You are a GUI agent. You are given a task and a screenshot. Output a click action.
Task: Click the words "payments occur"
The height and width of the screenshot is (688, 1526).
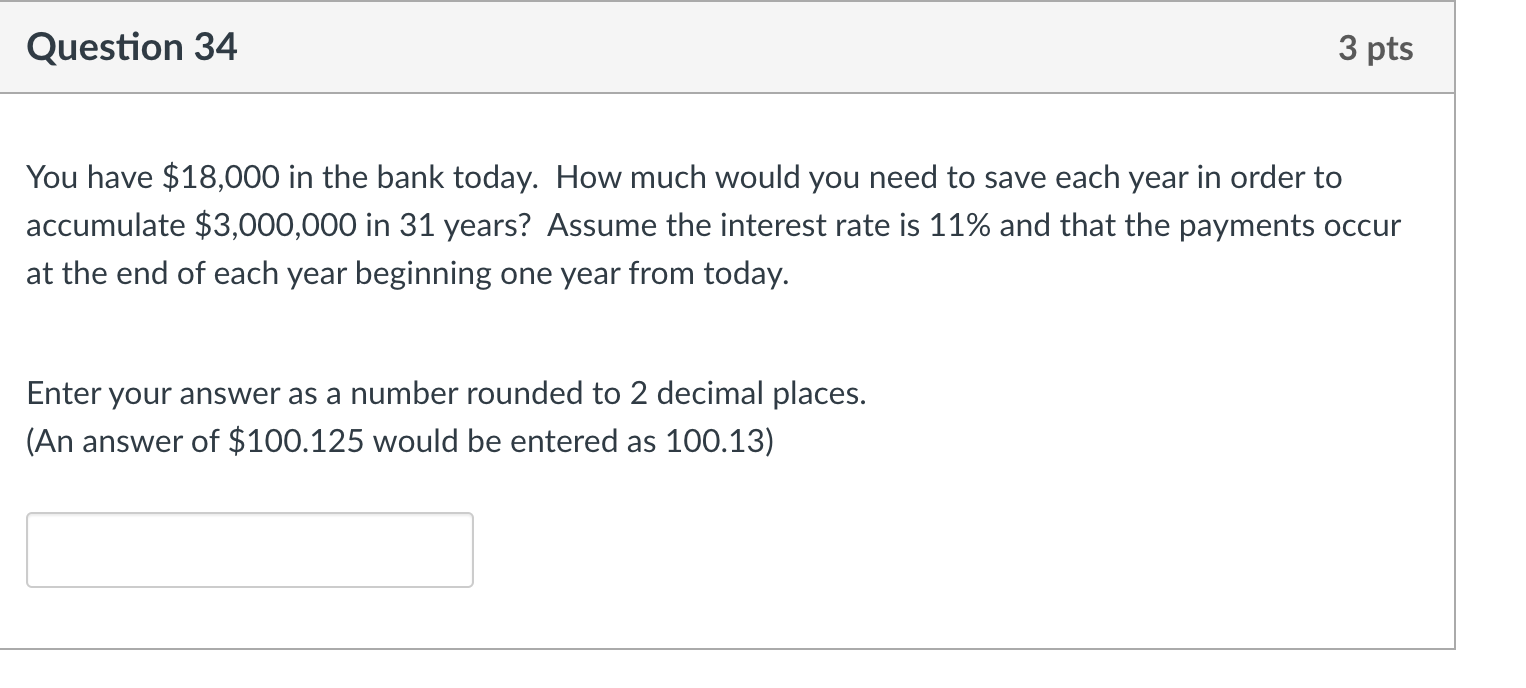1289,226
